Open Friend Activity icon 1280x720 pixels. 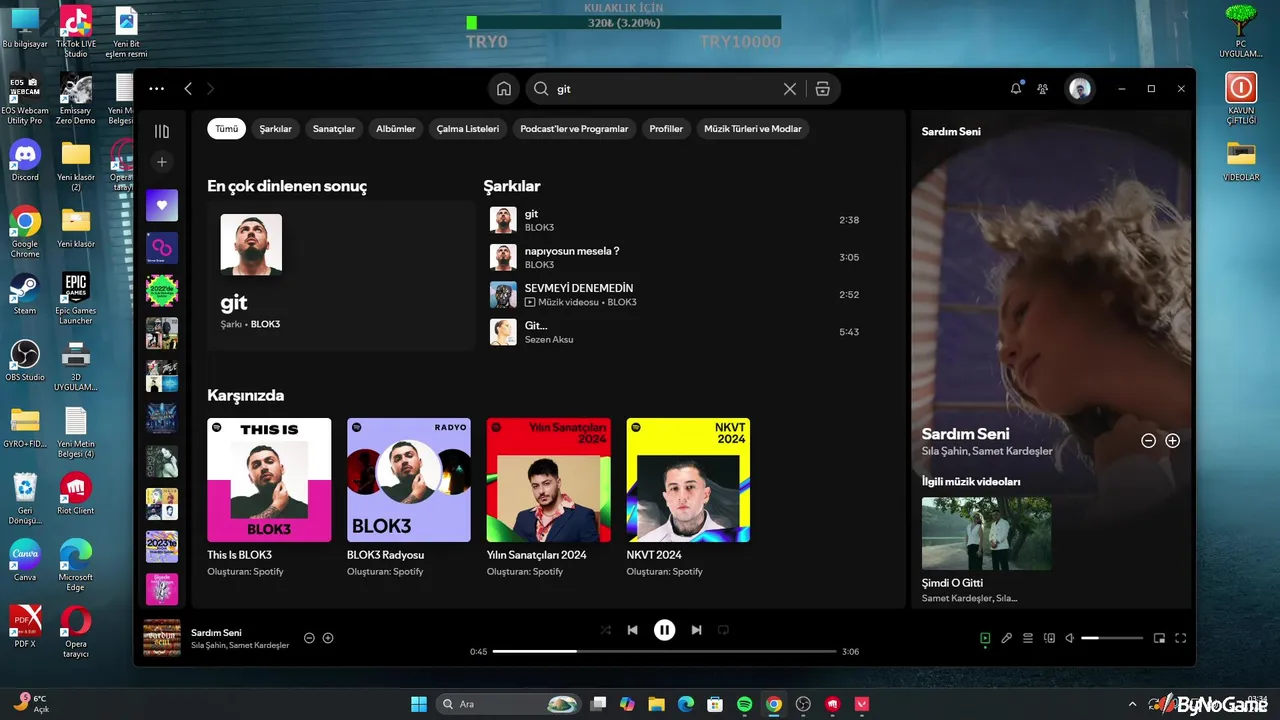[1043, 89]
